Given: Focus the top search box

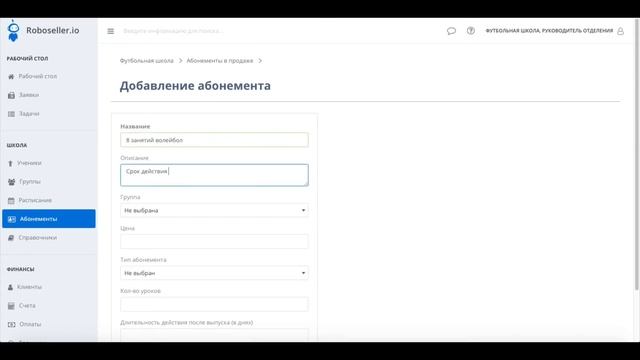Looking at the screenshot, I should 173,31.
